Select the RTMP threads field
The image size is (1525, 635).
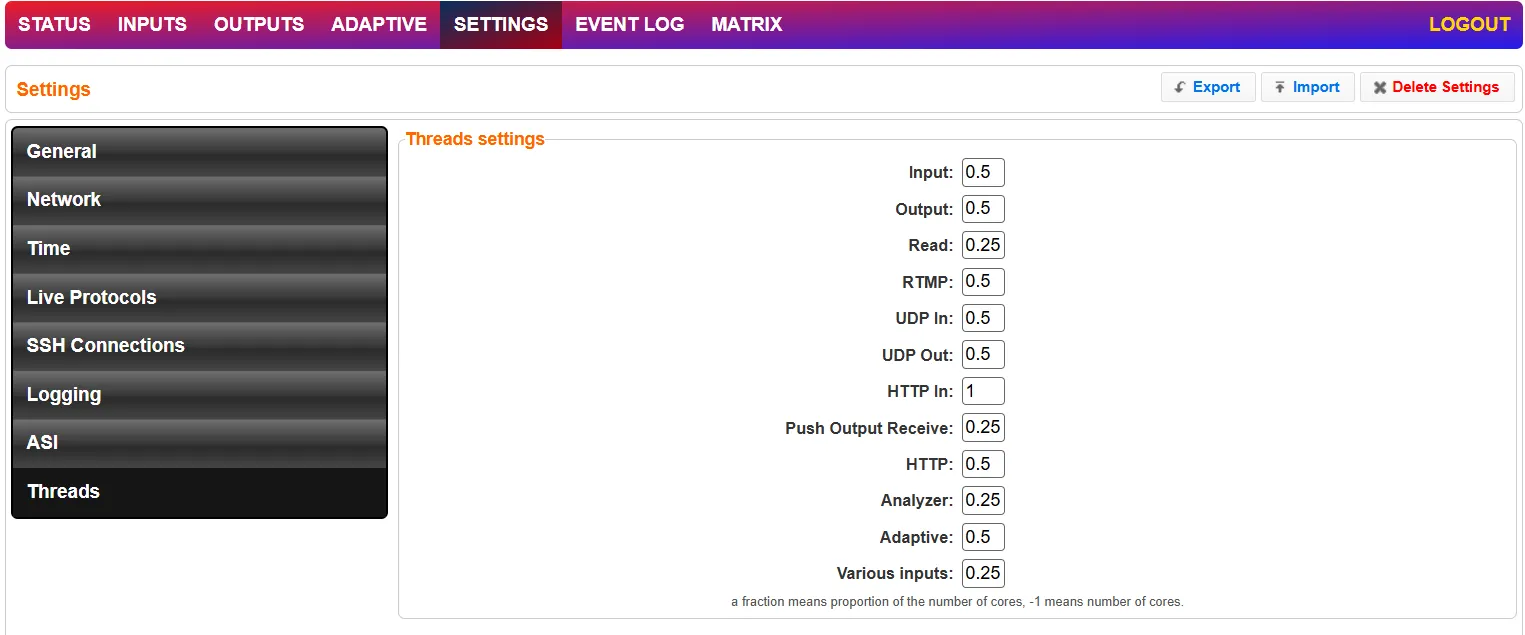(x=983, y=282)
